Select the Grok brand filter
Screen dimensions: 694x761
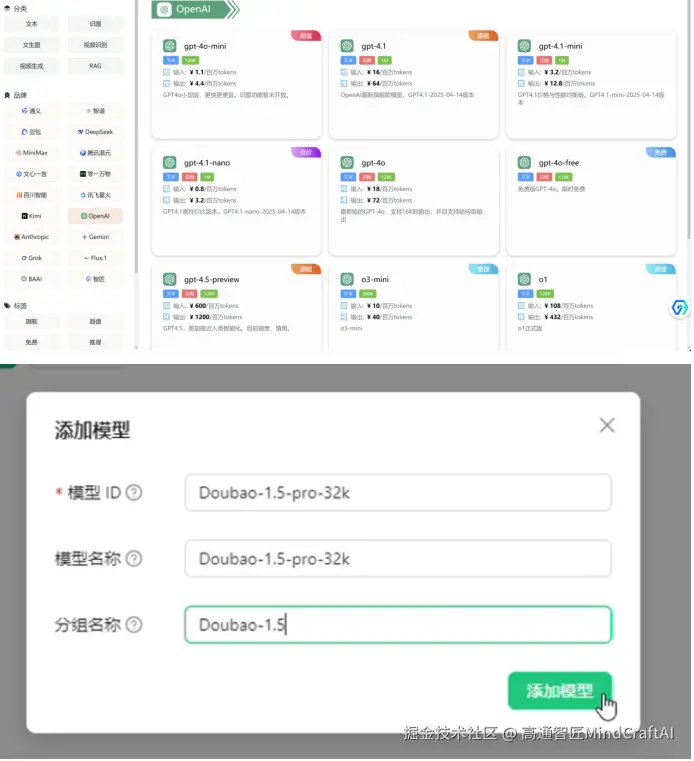click(32, 258)
